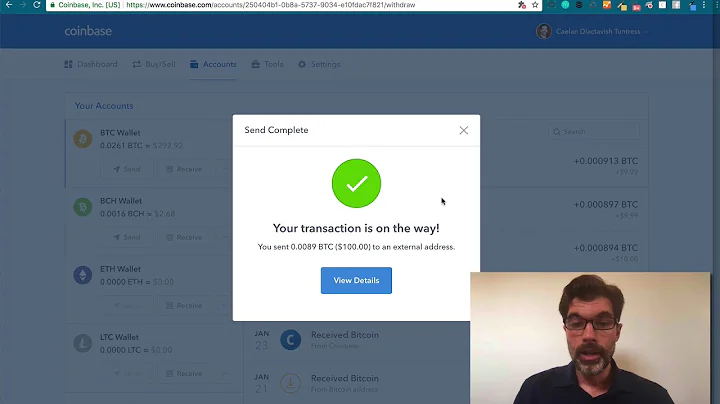Open the Jan 21 Received Bitcoin transaction
Screen dimensions: 720x404
coord(345,378)
